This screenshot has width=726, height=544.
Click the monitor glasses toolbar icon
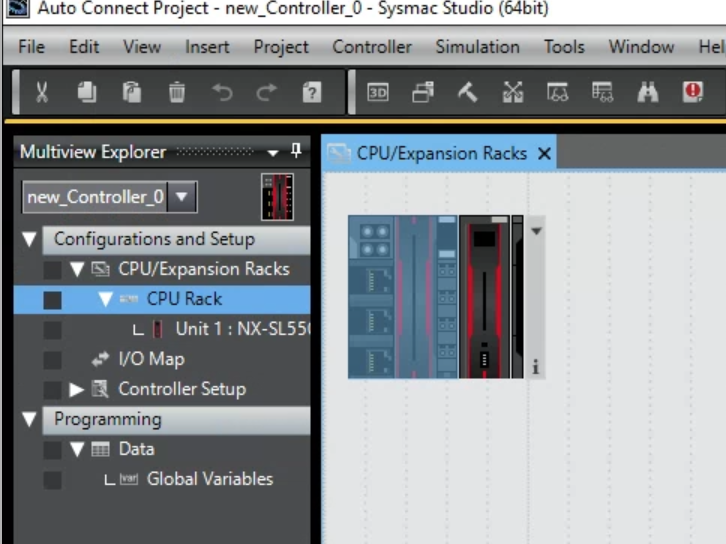[557, 92]
